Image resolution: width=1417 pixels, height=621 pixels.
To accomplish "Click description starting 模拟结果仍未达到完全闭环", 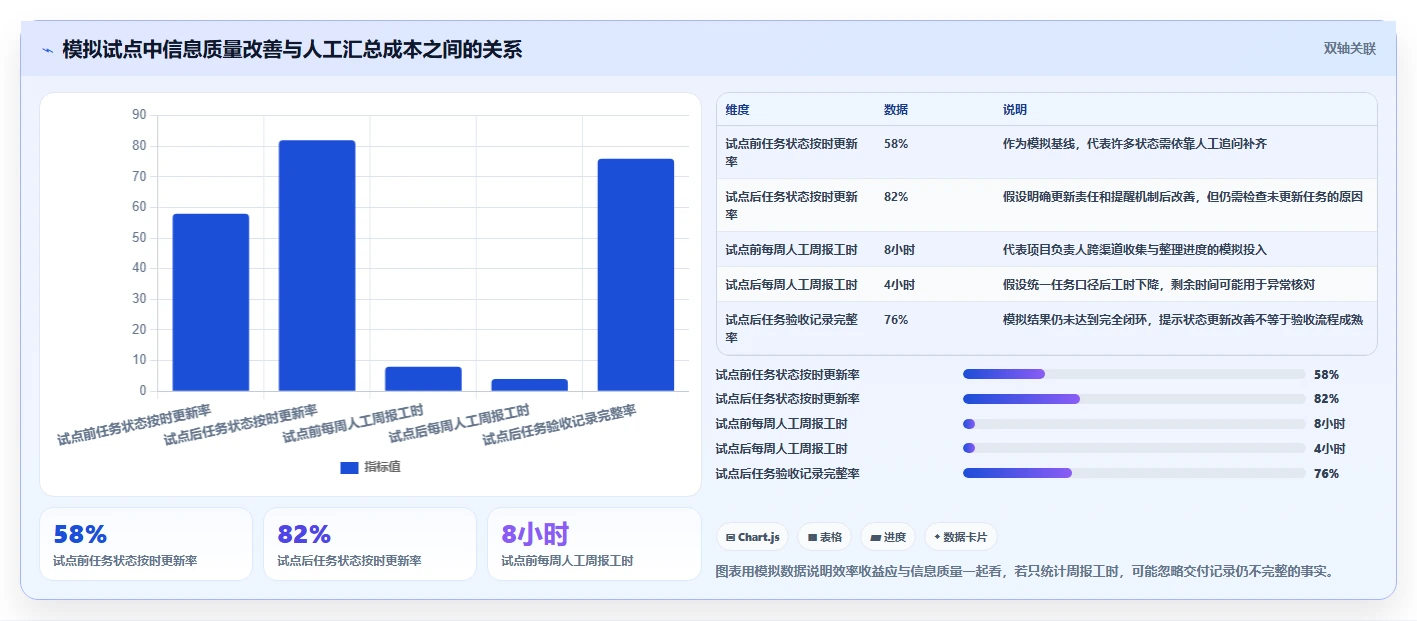I will click(x=1183, y=319).
